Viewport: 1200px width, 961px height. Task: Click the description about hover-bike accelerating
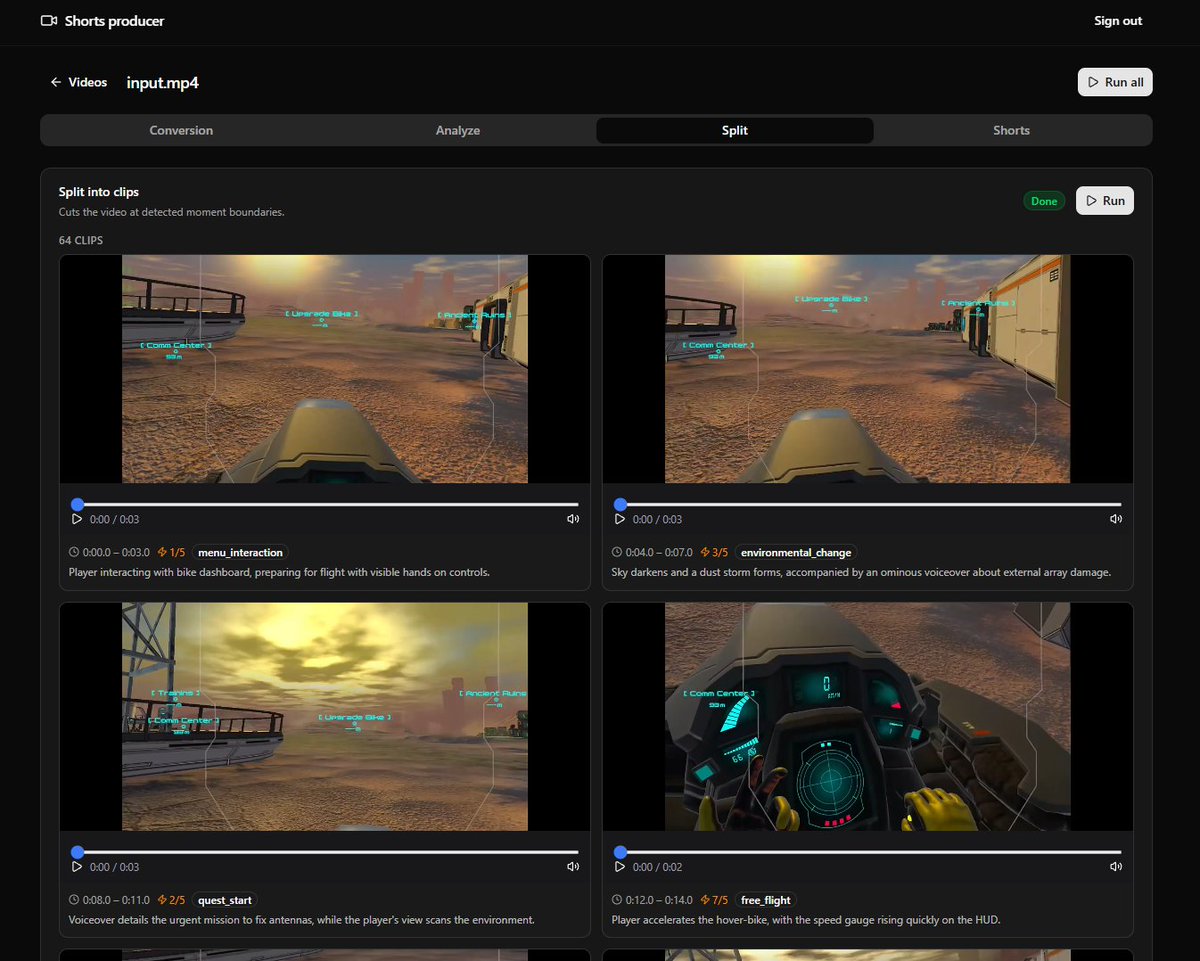(806, 920)
